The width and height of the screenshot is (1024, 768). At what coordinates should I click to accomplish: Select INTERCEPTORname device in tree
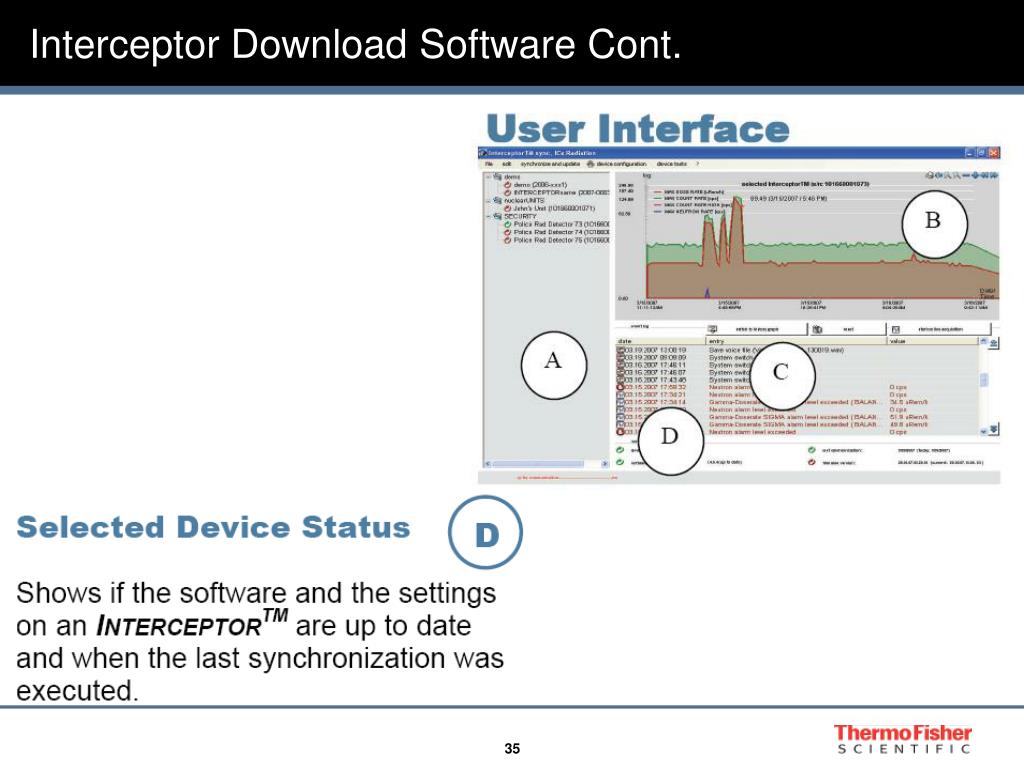[x=561, y=193]
